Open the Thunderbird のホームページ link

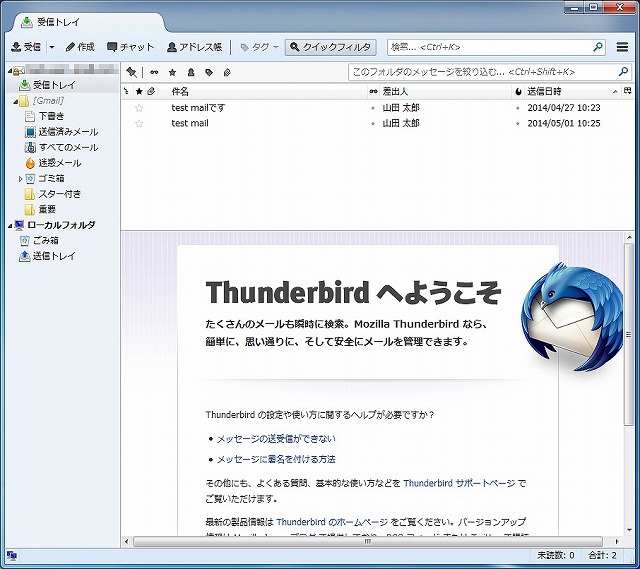pos(332,522)
